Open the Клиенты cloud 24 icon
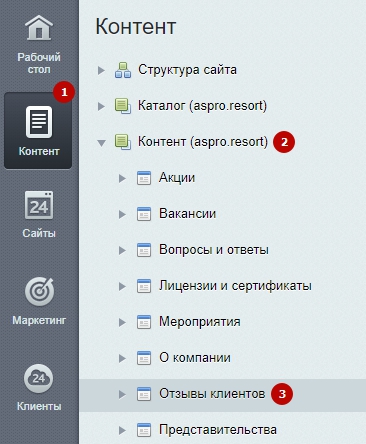366x444 pixels. pyautogui.click(x=38, y=378)
